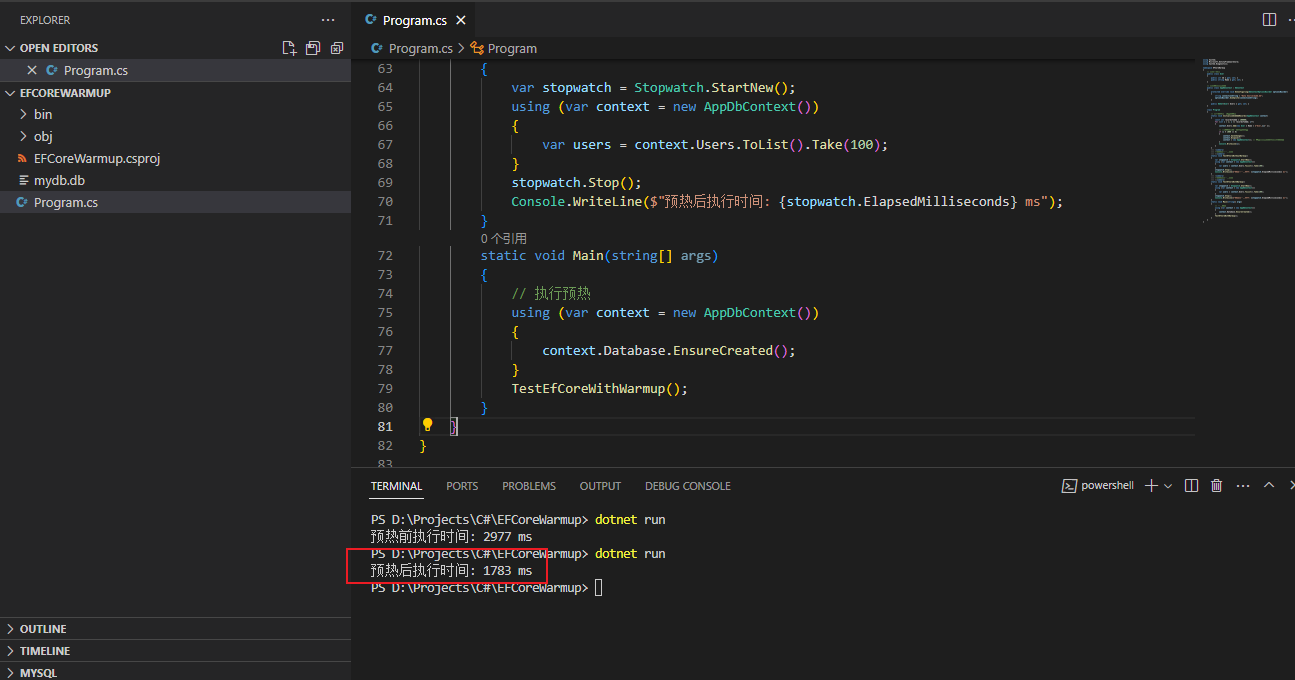This screenshot has width=1295, height=680.
Task: Open the PROBLEMS tab
Action: coord(529,486)
